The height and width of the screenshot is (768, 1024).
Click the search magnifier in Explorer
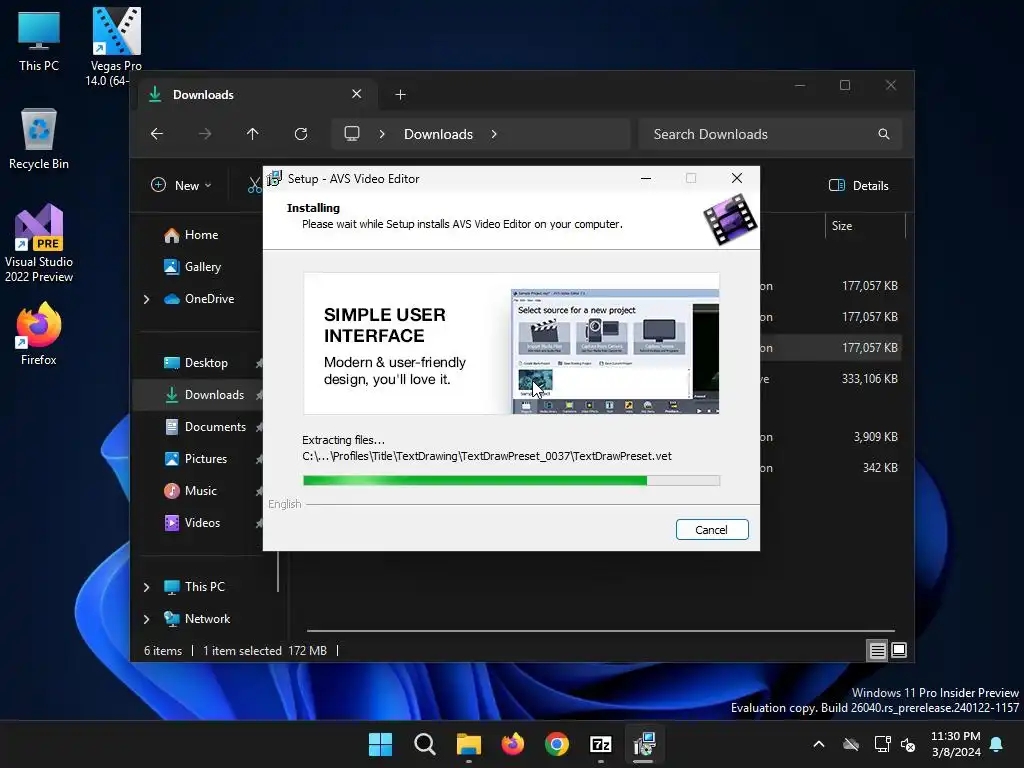tap(884, 134)
